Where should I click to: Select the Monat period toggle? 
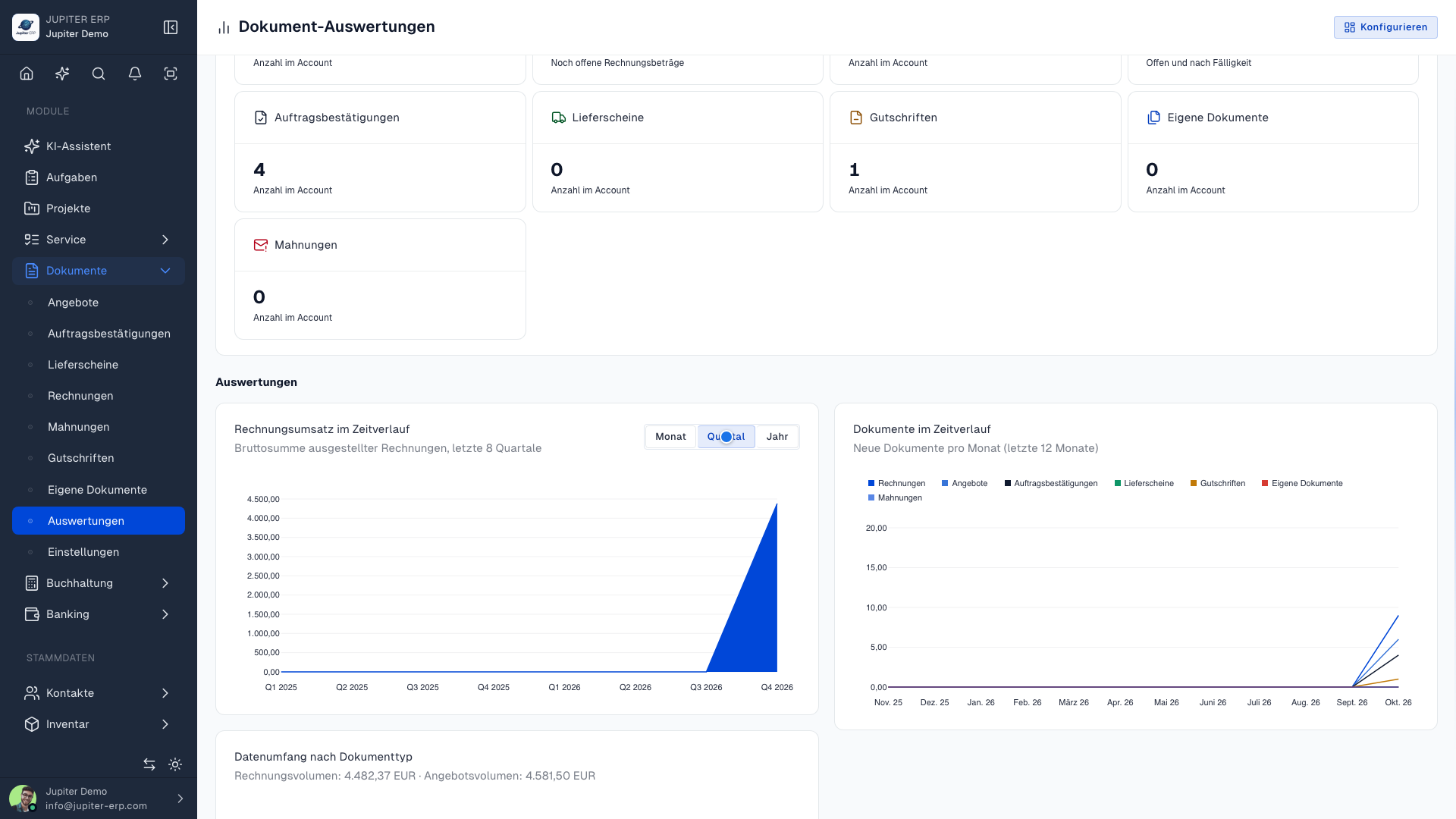[x=670, y=437]
